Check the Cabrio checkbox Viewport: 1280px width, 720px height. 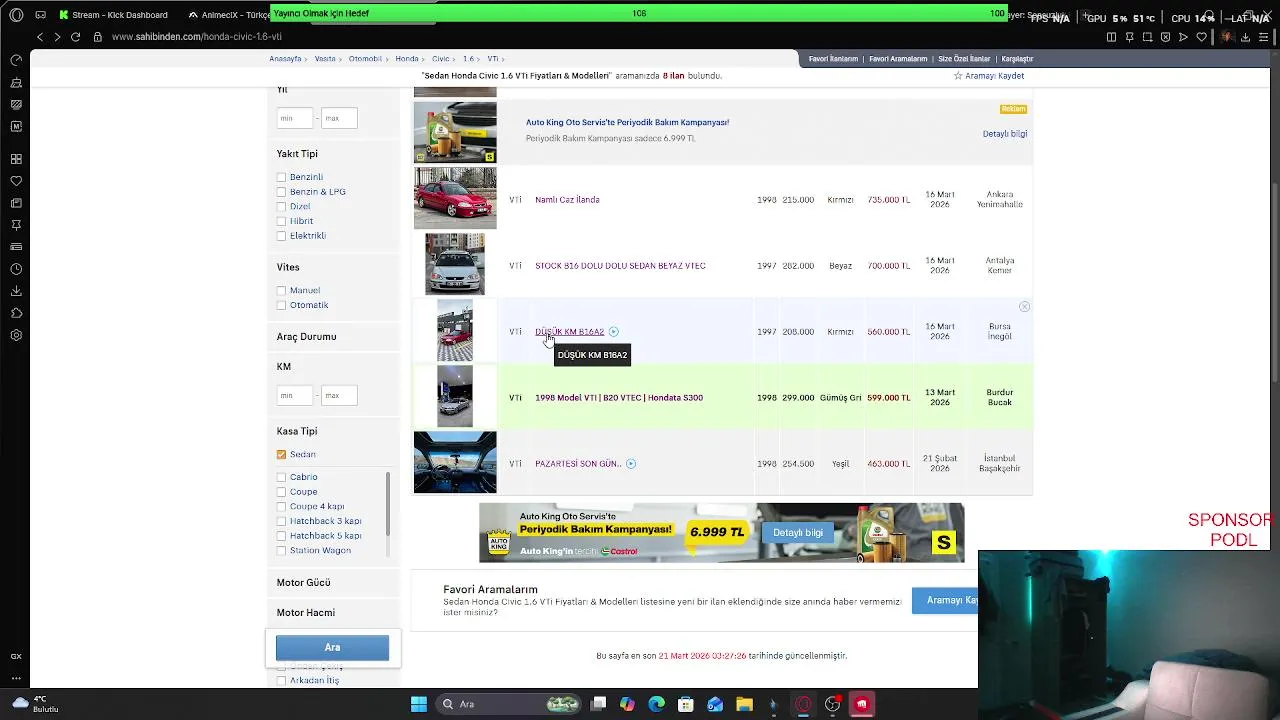tap(281, 477)
